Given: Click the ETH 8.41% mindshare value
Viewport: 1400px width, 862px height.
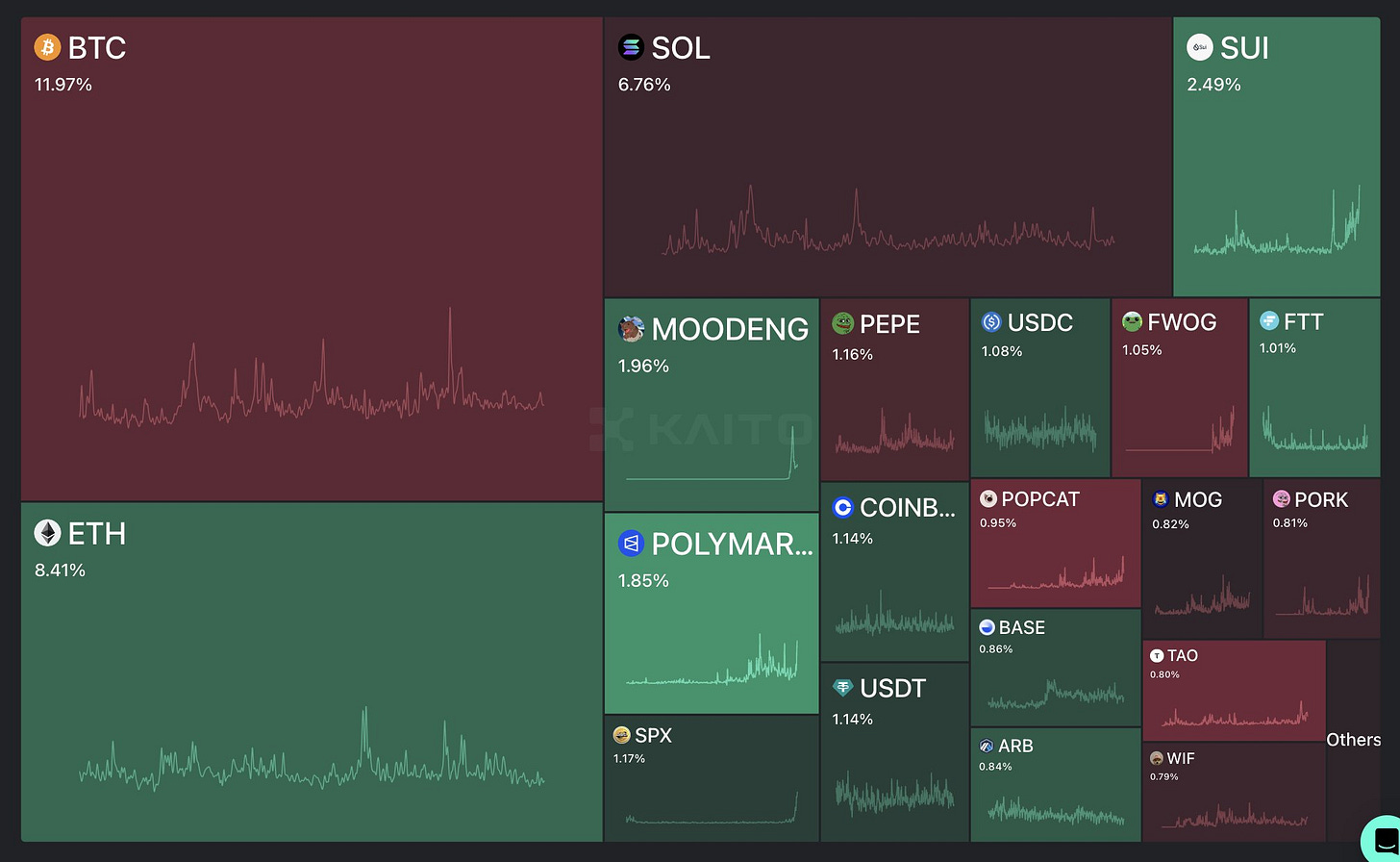Looking at the screenshot, I should pyautogui.click(x=60, y=570).
